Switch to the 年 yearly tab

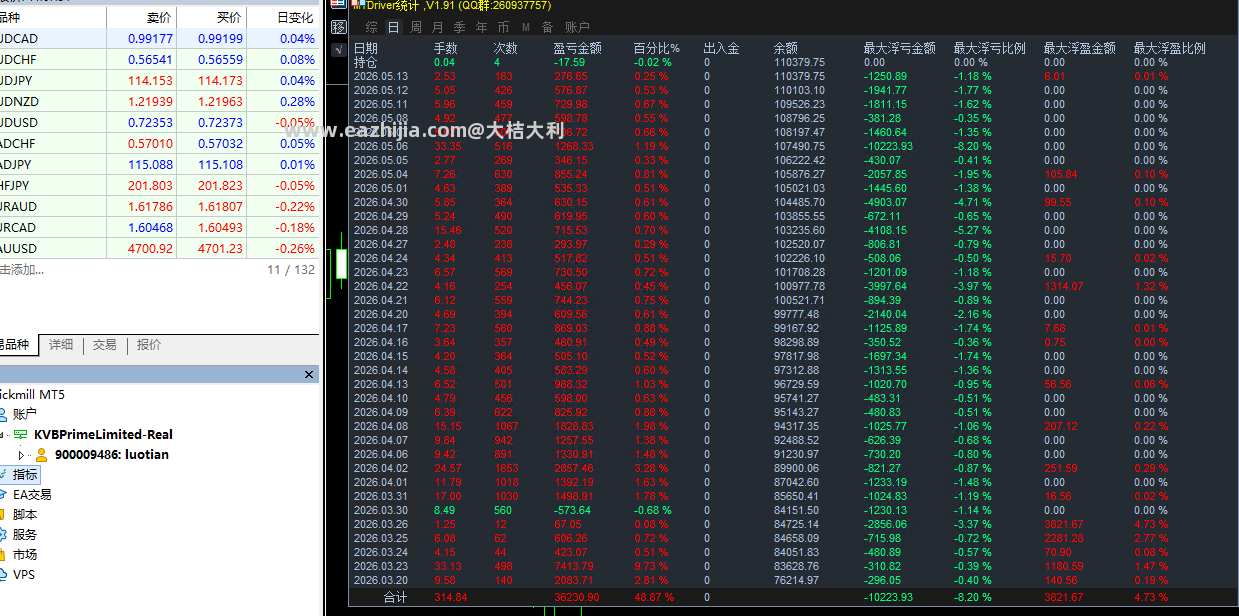482,27
